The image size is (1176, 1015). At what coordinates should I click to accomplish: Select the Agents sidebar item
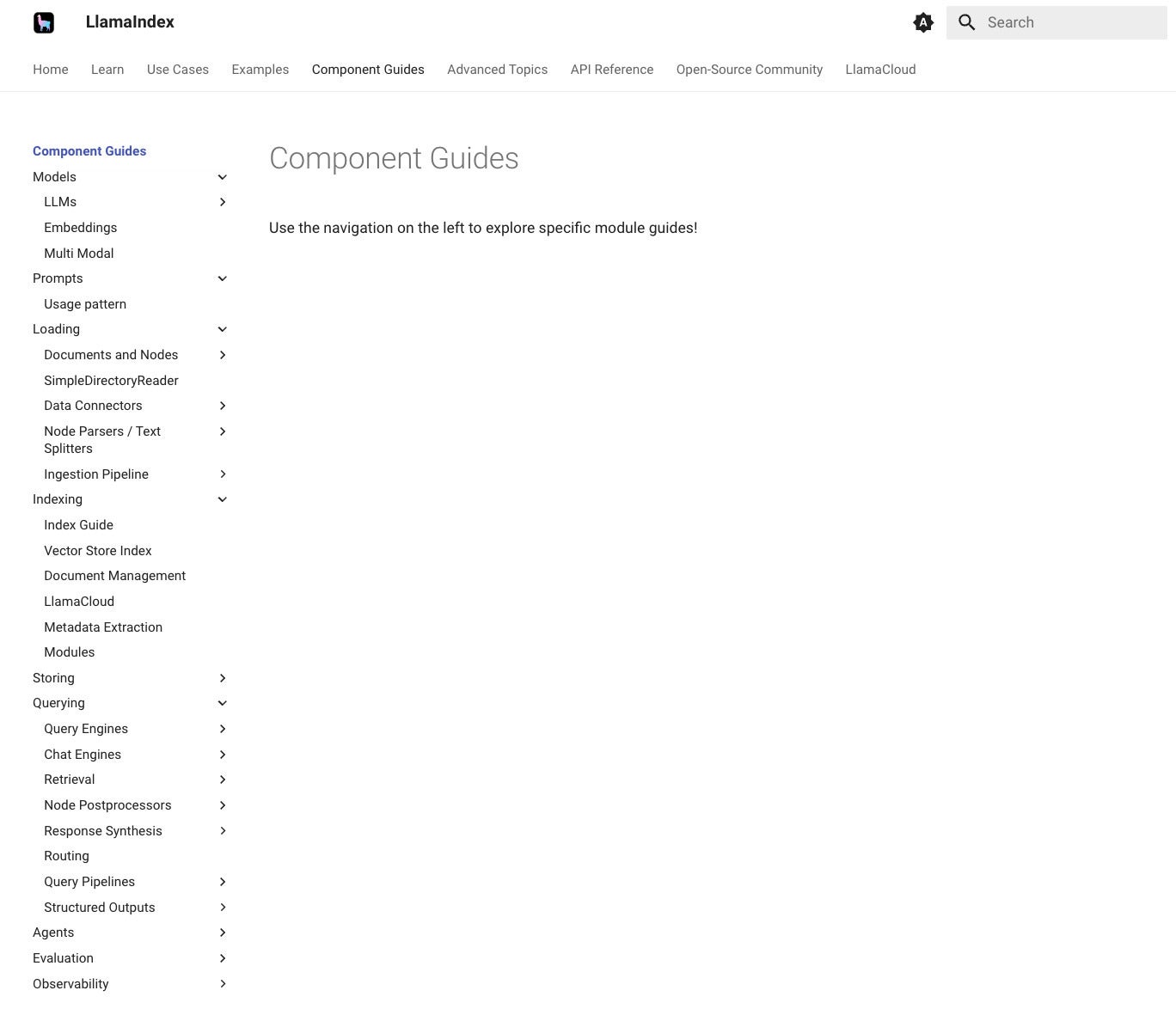pyautogui.click(x=53, y=932)
